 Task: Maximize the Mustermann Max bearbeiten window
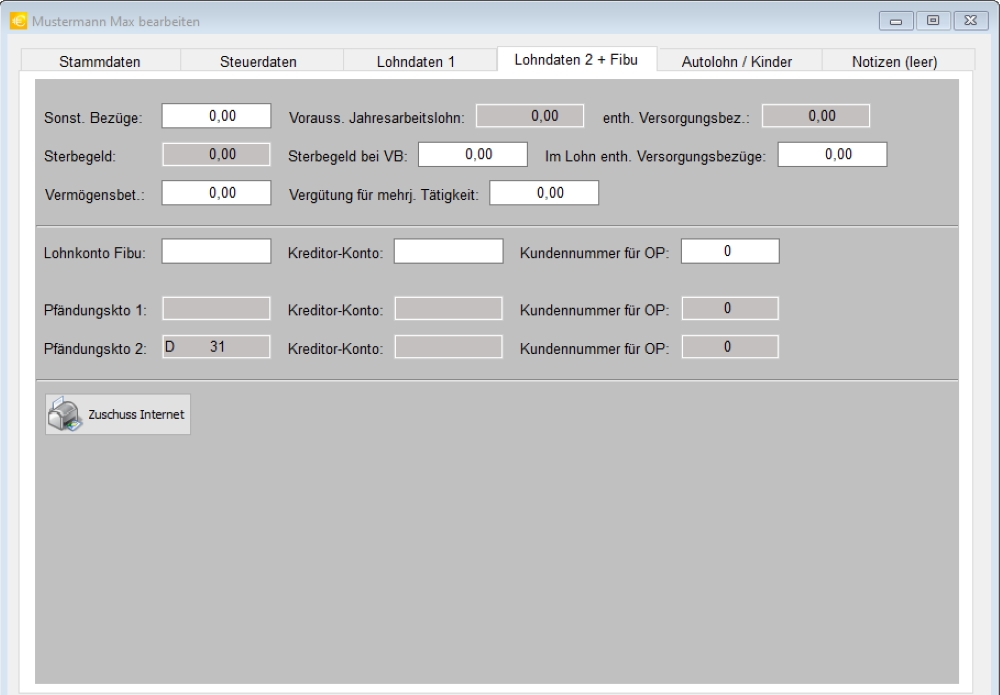click(x=933, y=21)
